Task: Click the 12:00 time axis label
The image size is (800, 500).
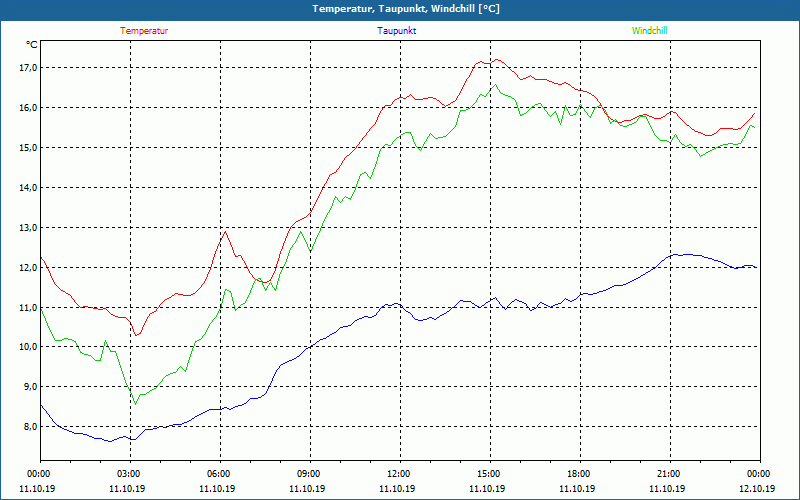Action: point(401,474)
